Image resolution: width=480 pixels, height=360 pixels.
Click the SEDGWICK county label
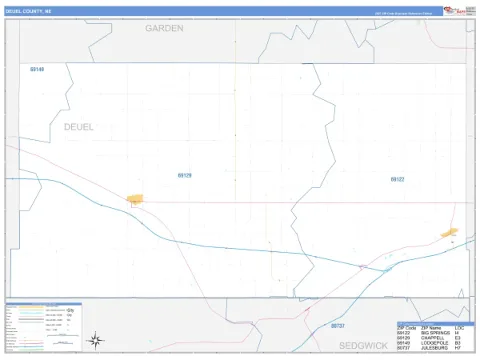[363, 346]
